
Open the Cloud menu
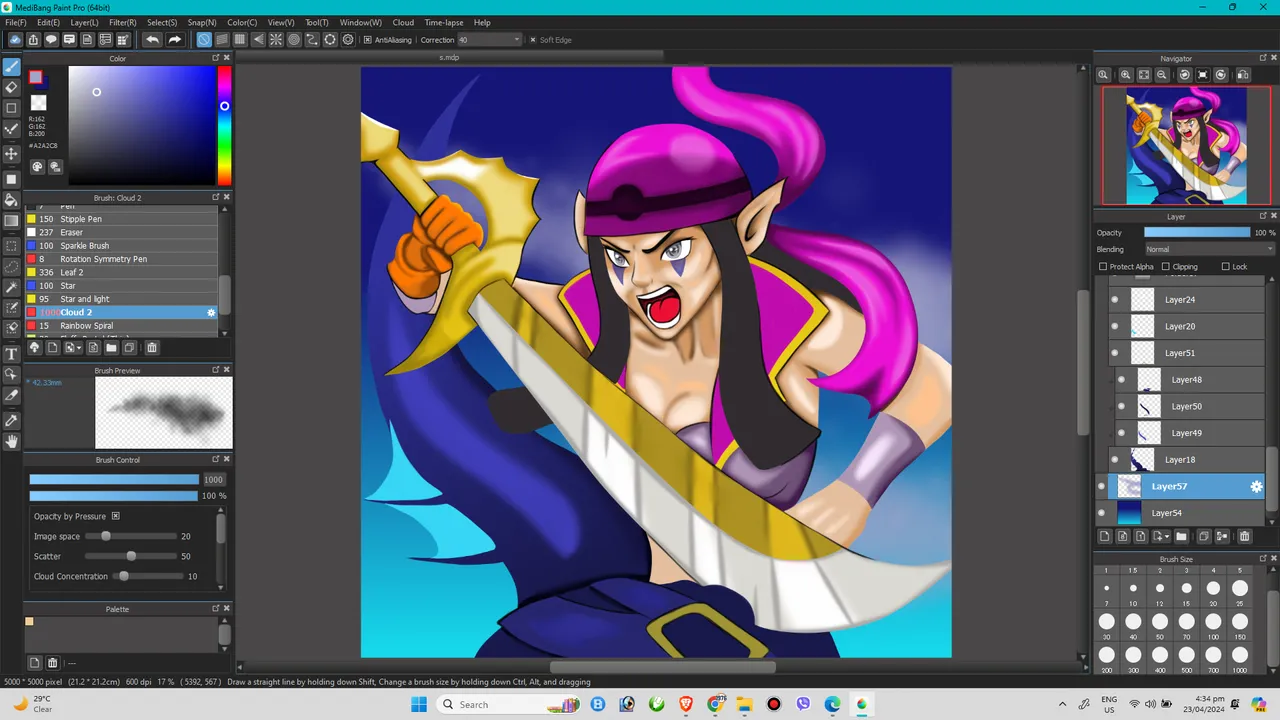pyautogui.click(x=403, y=22)
